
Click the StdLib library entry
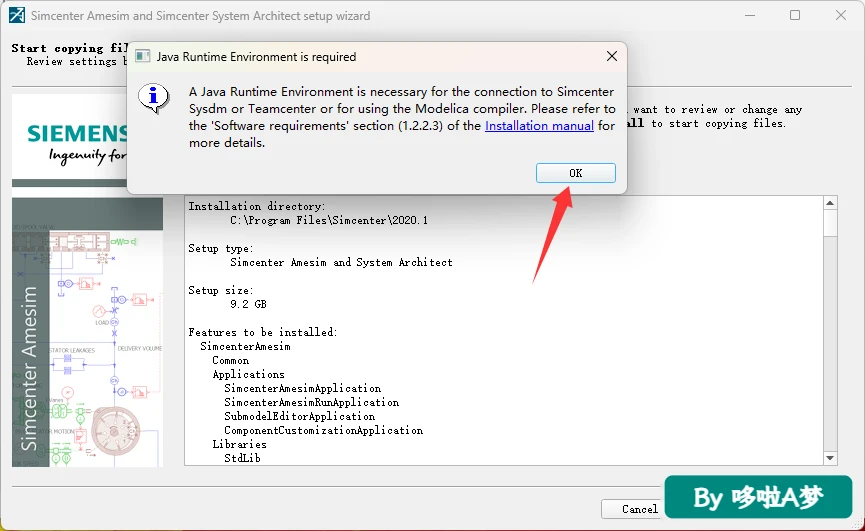point(242,458)
